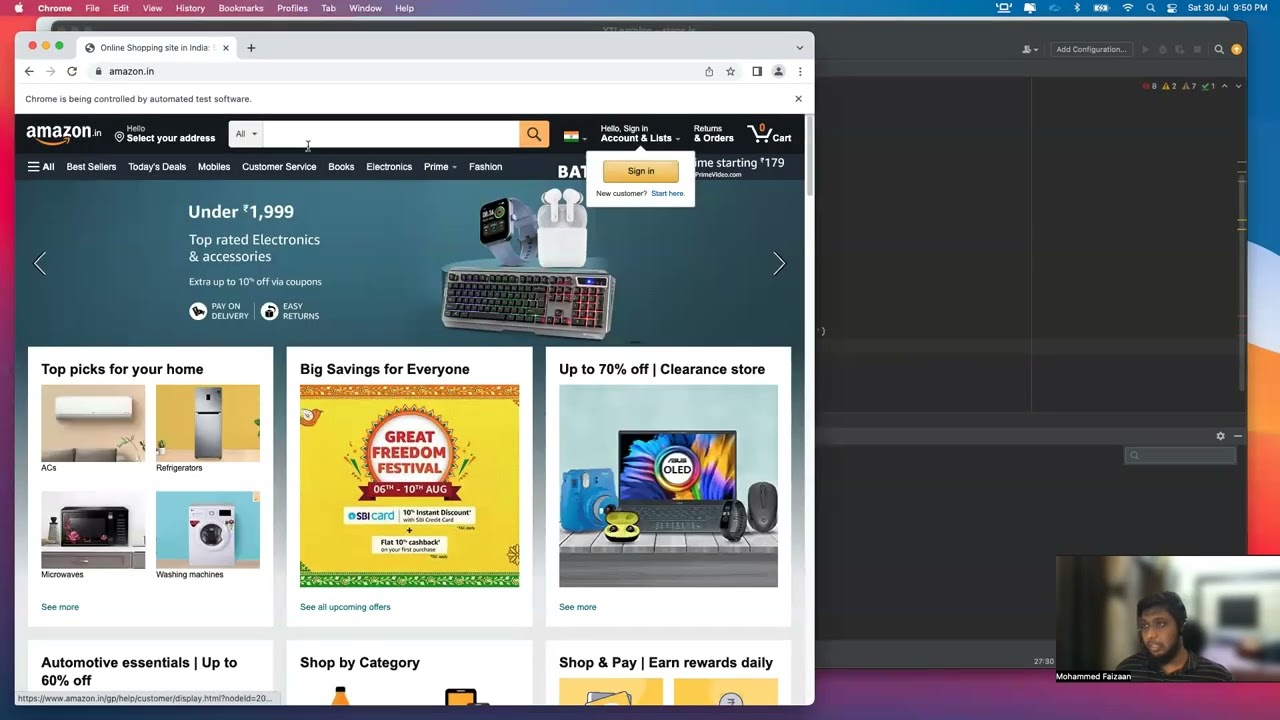The image size is (1280, 720).
Task: Open the Cart icon
Action: (x=769, y=134)
